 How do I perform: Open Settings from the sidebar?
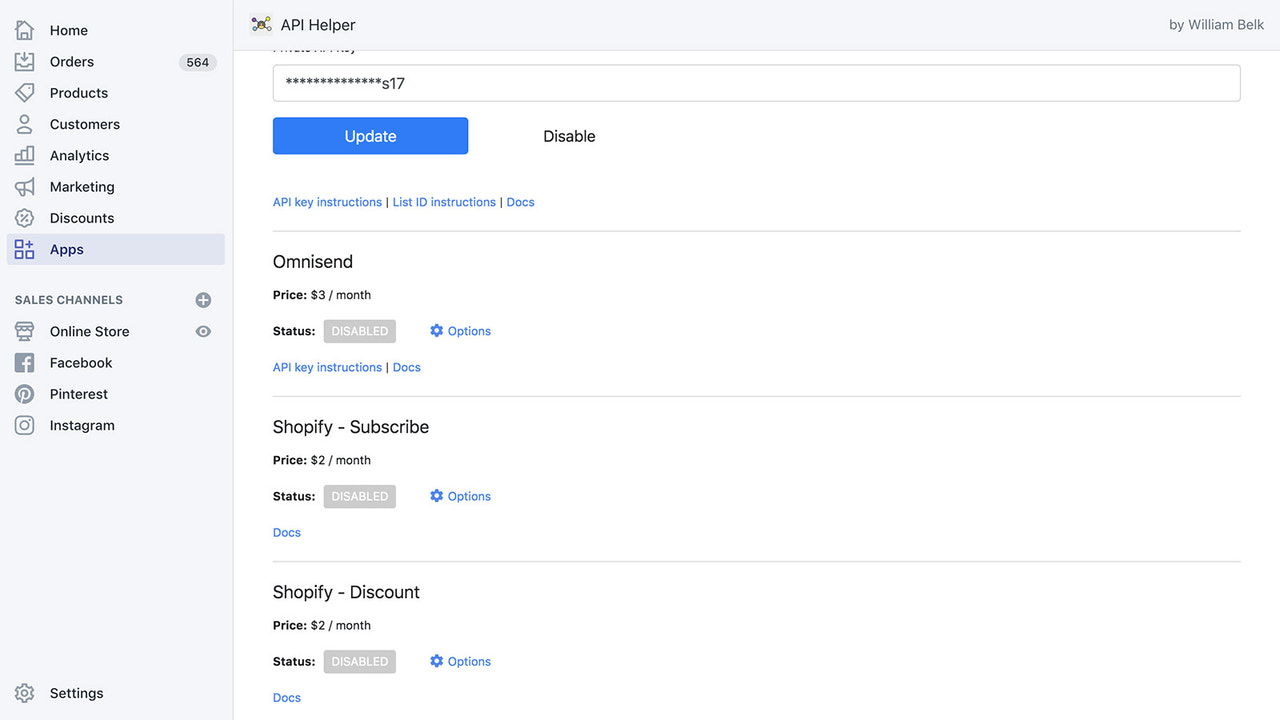point(76,692)
